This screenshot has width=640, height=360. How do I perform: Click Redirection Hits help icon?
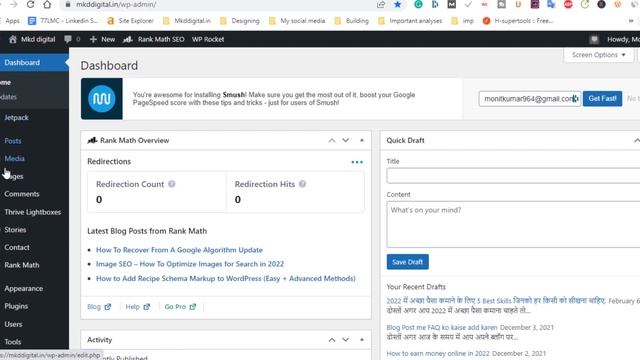click(302, 184)
